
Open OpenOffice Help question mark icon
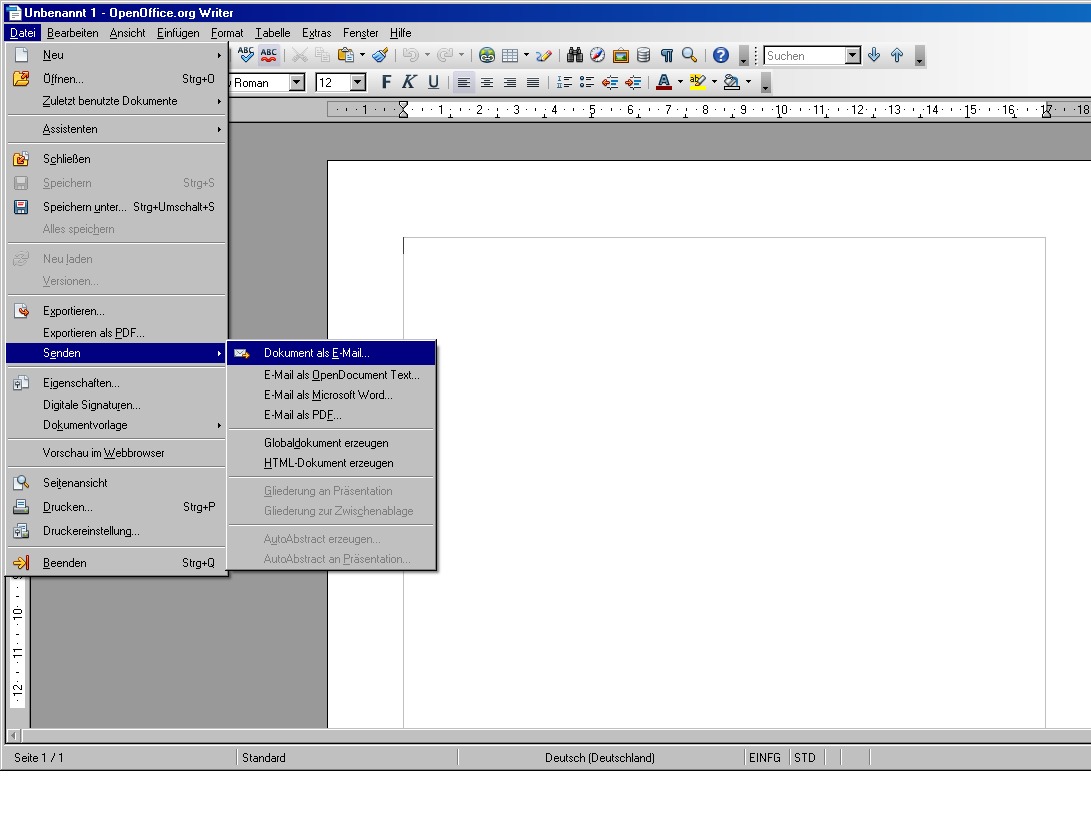pyautogui.click(x=721, y=55)
